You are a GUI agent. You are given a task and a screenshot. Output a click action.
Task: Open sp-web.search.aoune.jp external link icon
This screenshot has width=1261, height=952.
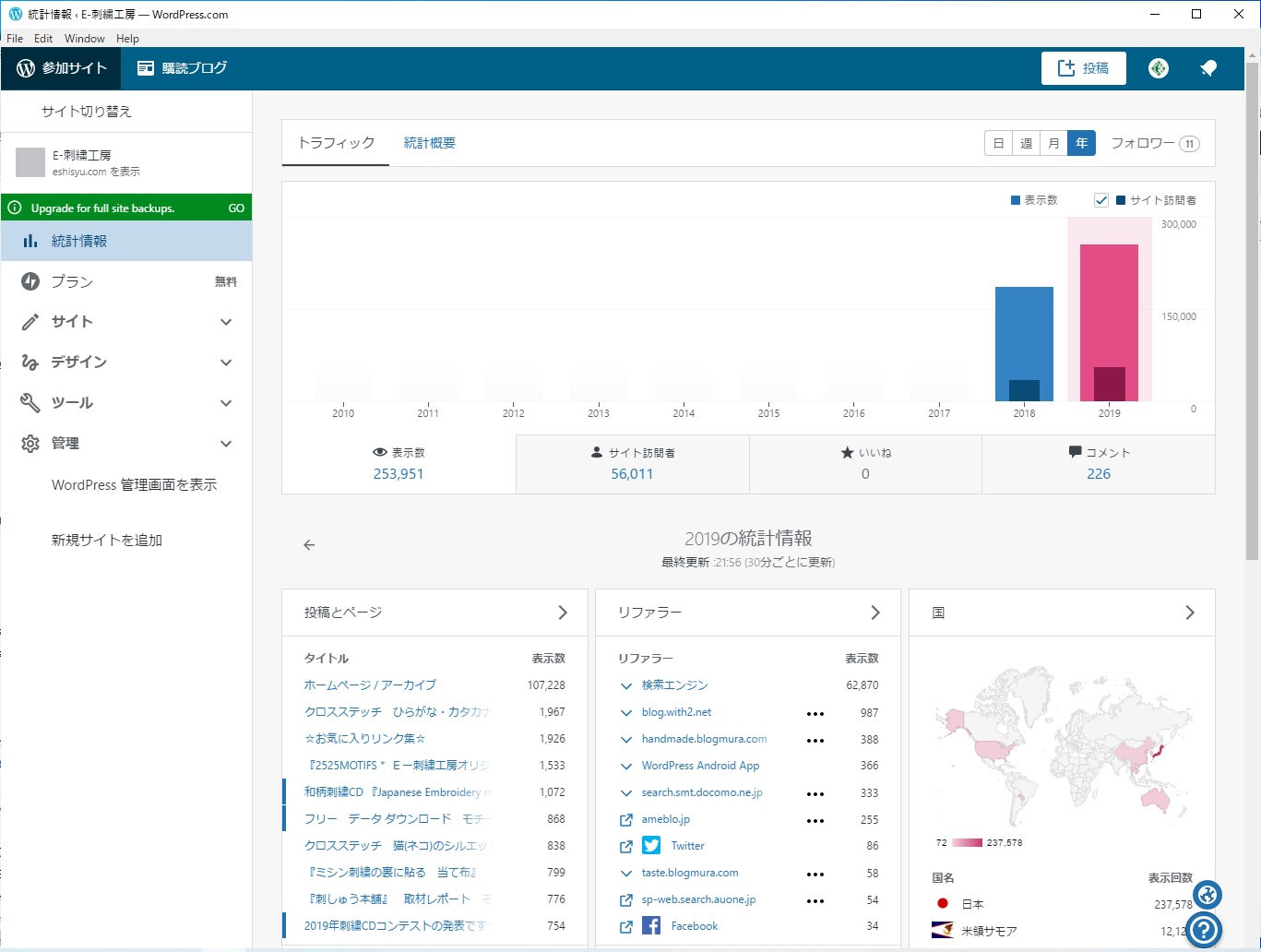625,899
